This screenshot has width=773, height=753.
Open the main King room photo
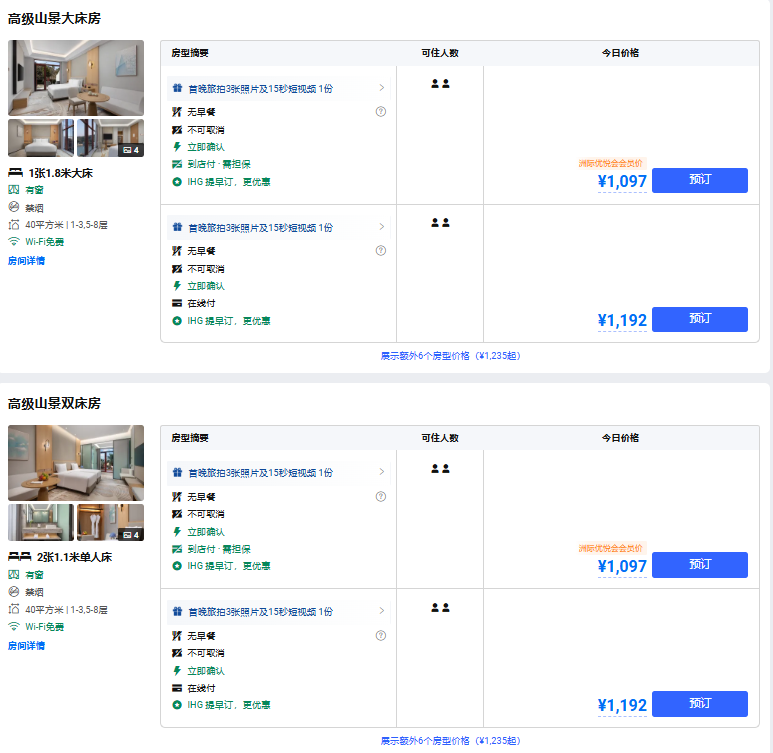point(76,78)
